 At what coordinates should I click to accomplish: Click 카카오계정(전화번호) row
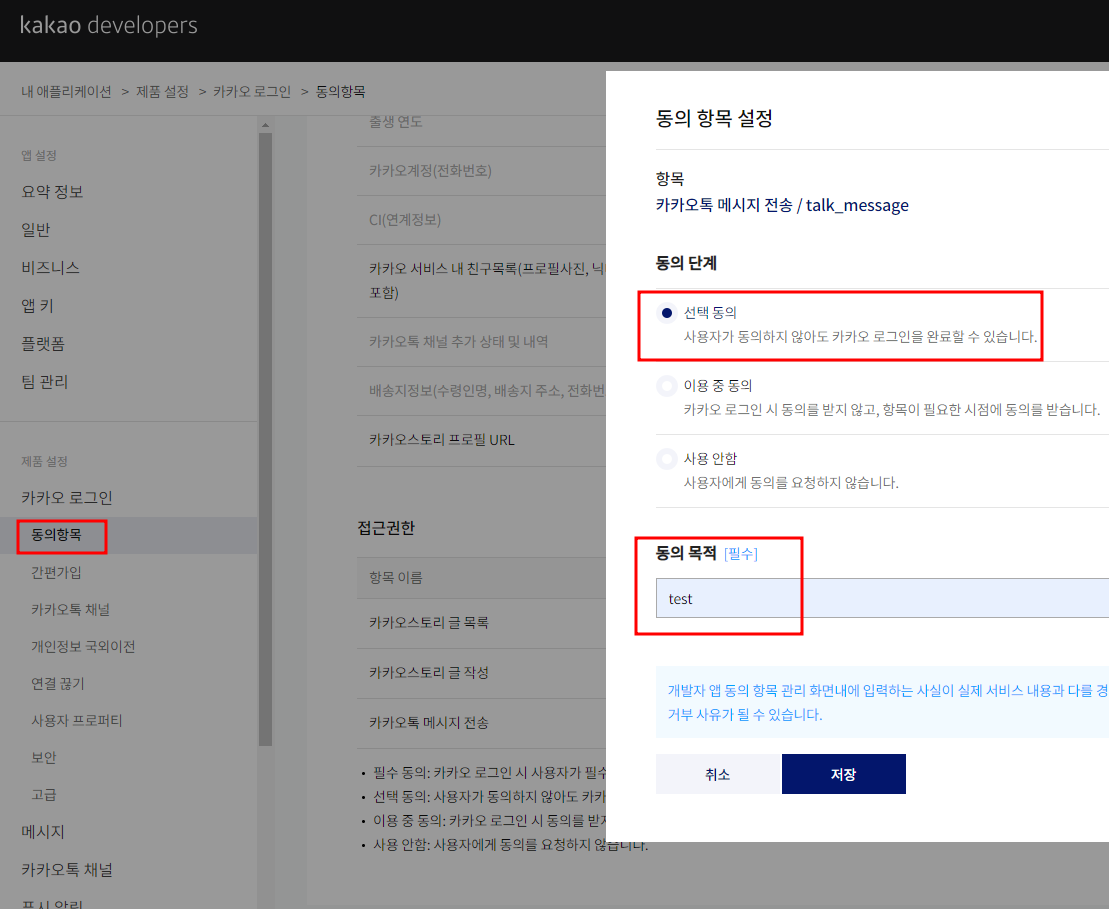click(x=481, y=171)
